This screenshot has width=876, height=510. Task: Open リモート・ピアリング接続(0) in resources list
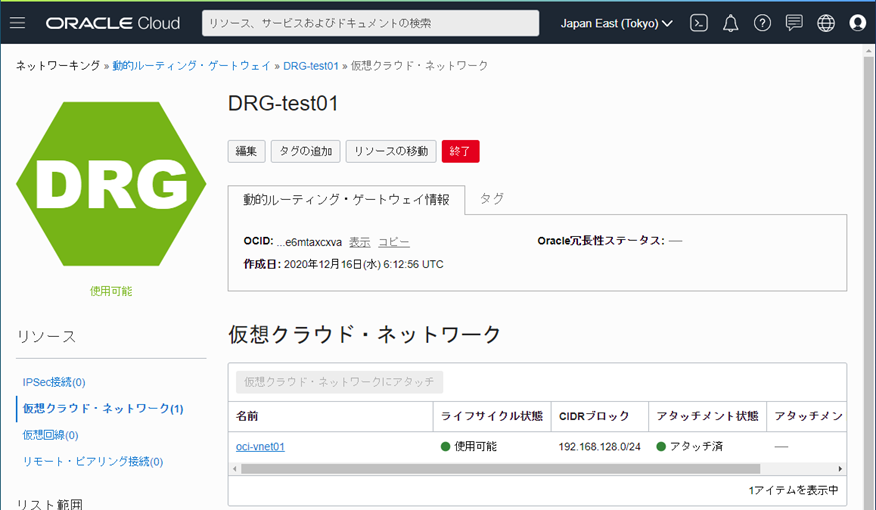[93, 461]
